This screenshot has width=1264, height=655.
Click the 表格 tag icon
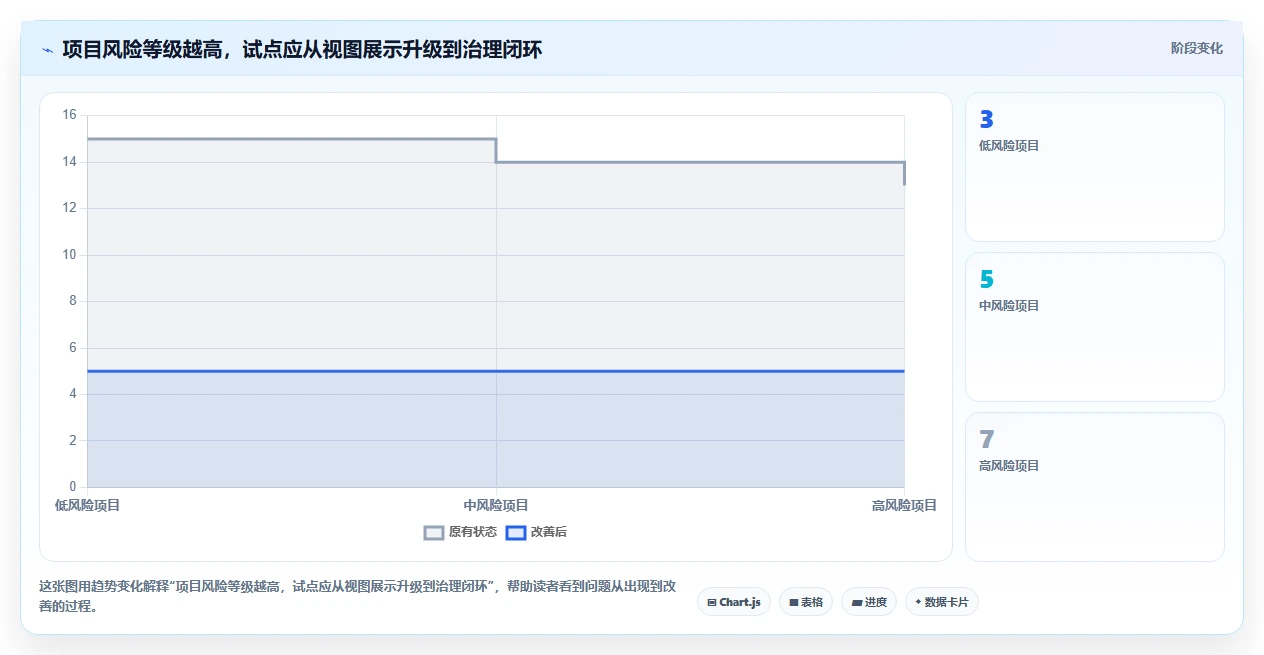(794, 602)
